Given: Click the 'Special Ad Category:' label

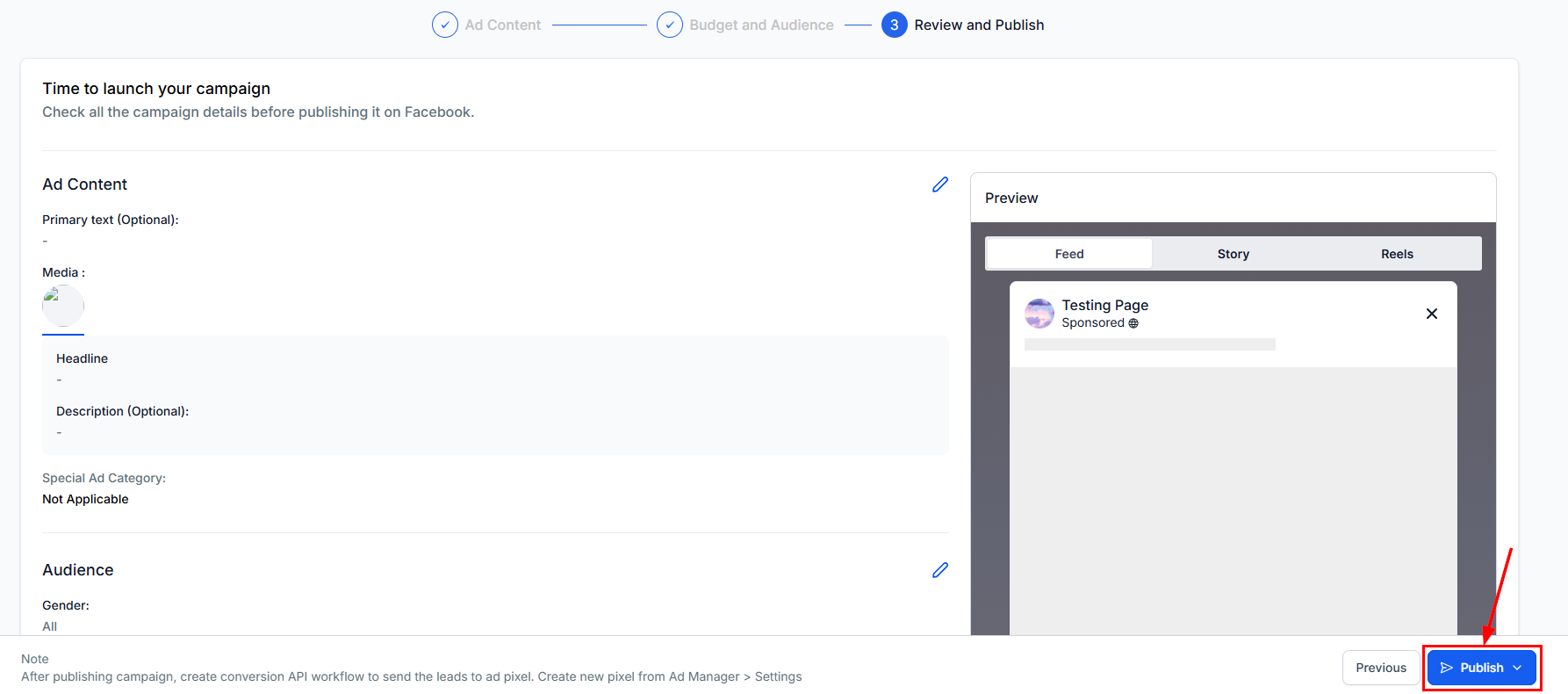Looking at the screenshot, I should tap(104, 478).
